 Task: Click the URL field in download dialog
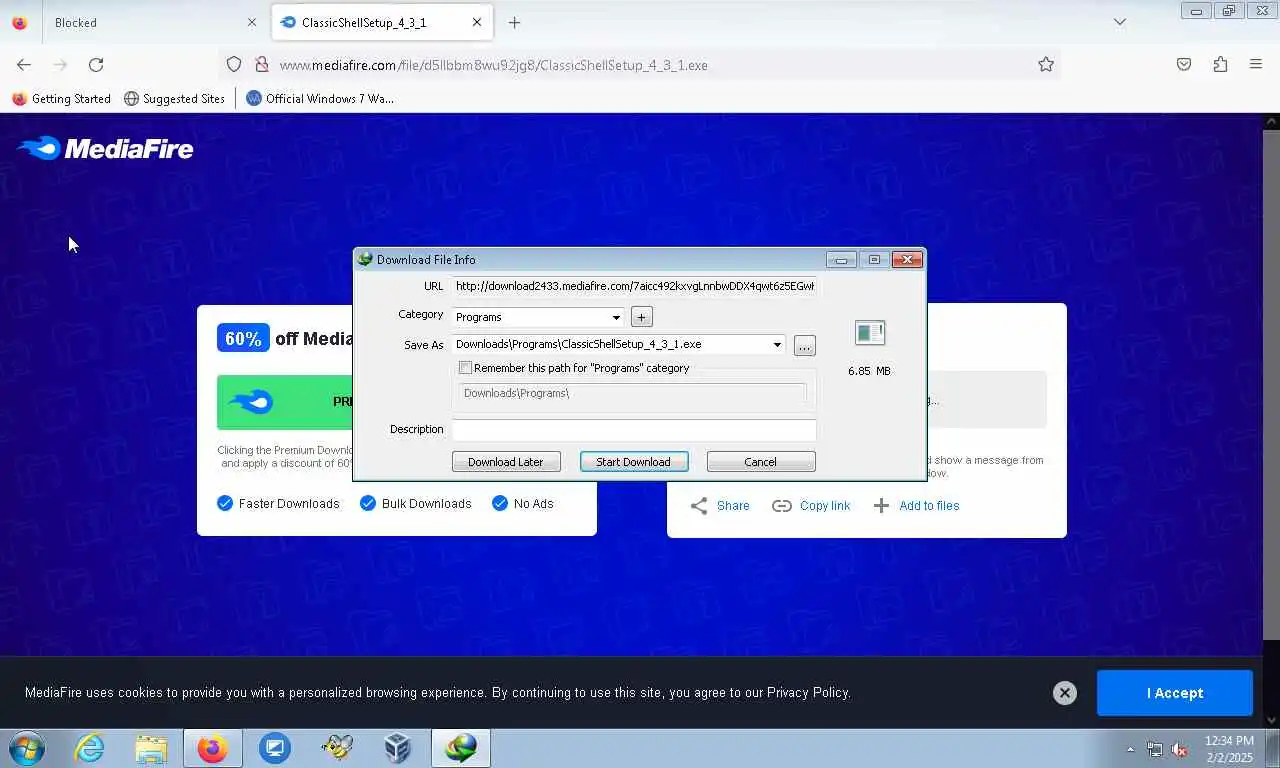[x=634, y=286]
